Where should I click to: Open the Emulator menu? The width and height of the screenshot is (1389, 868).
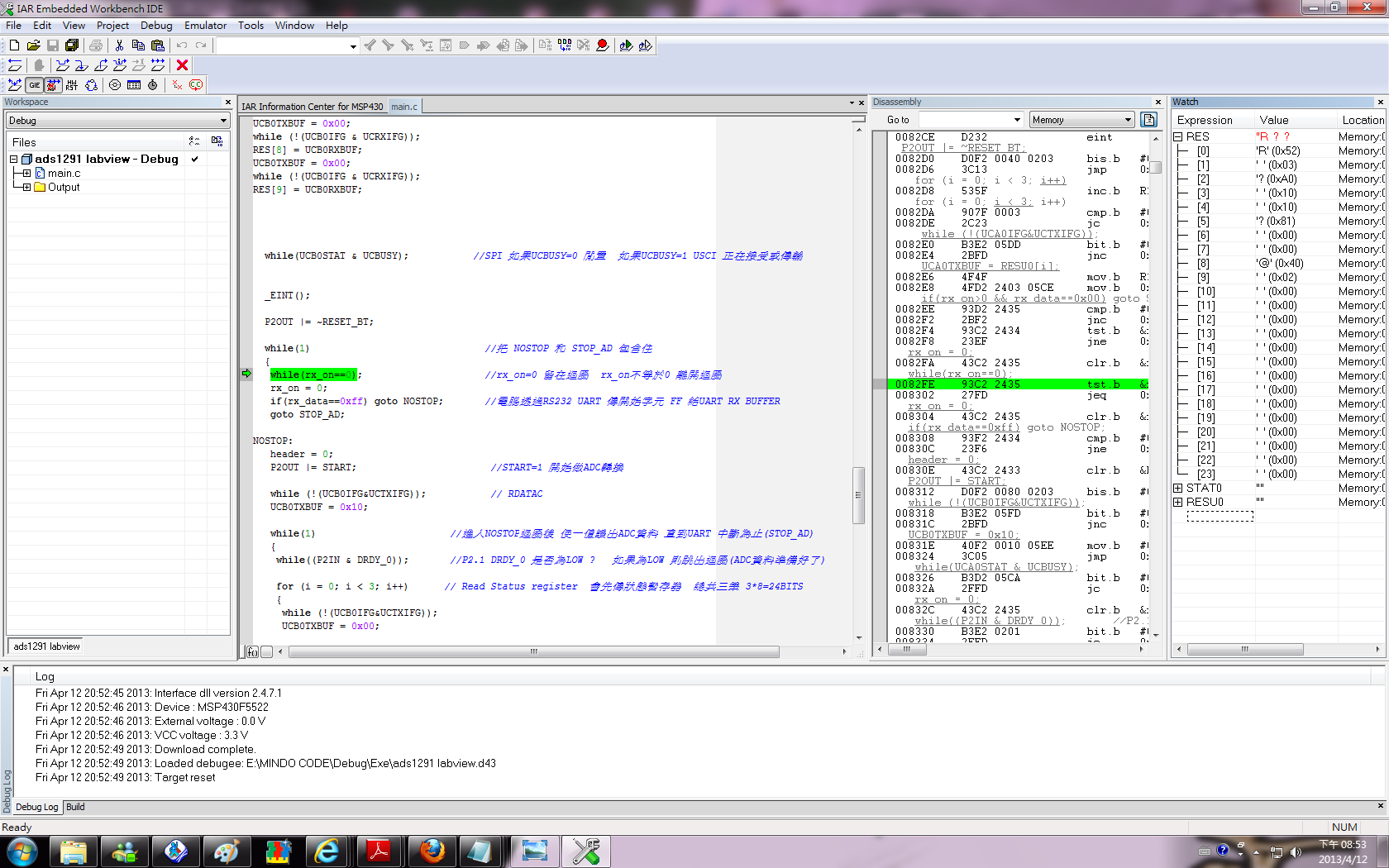click(x=205, y=26)
